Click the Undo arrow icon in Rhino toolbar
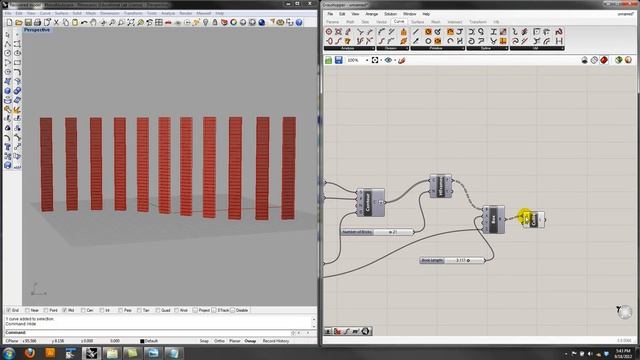The width and height of the screenshot is (640, 360). [84, 22]
